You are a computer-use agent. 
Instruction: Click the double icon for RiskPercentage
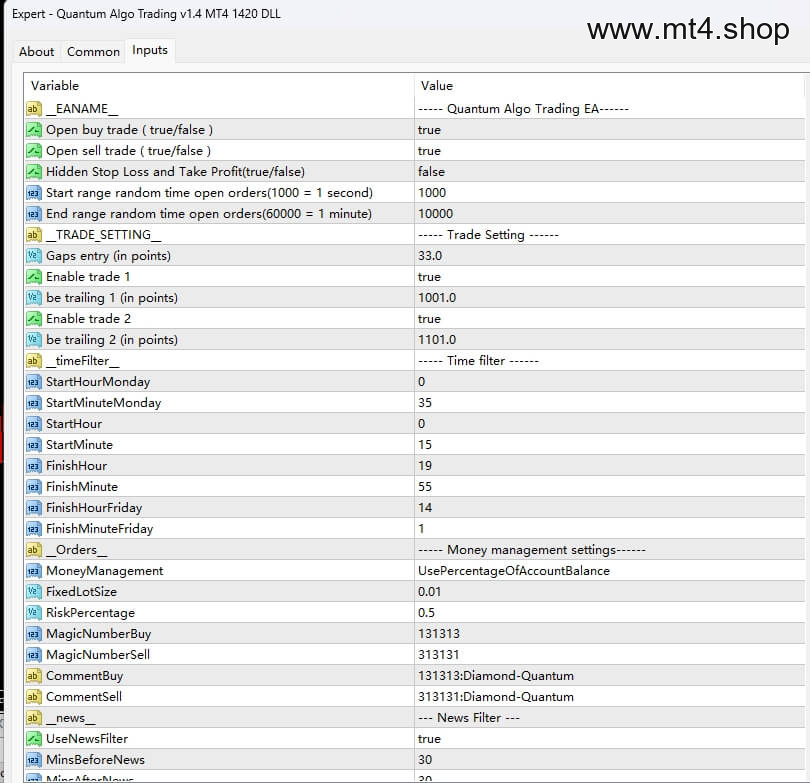click(x=34, y=613)
